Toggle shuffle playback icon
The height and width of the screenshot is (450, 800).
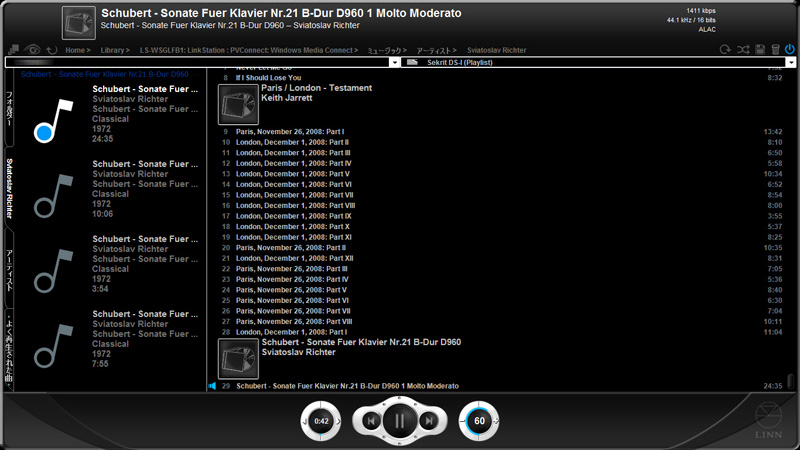point(743,49)
